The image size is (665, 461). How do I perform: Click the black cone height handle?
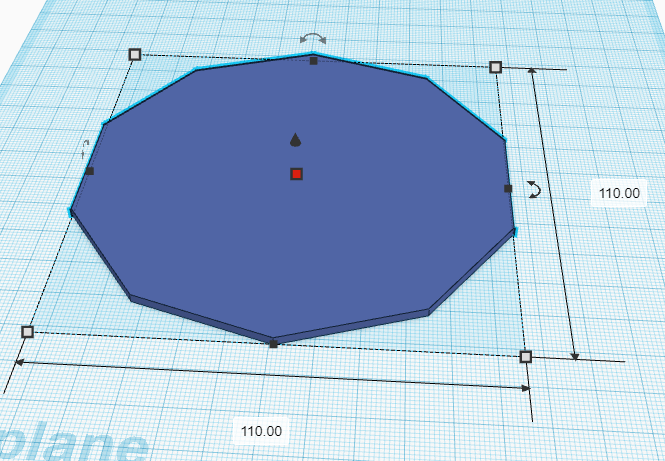(296, 140)
